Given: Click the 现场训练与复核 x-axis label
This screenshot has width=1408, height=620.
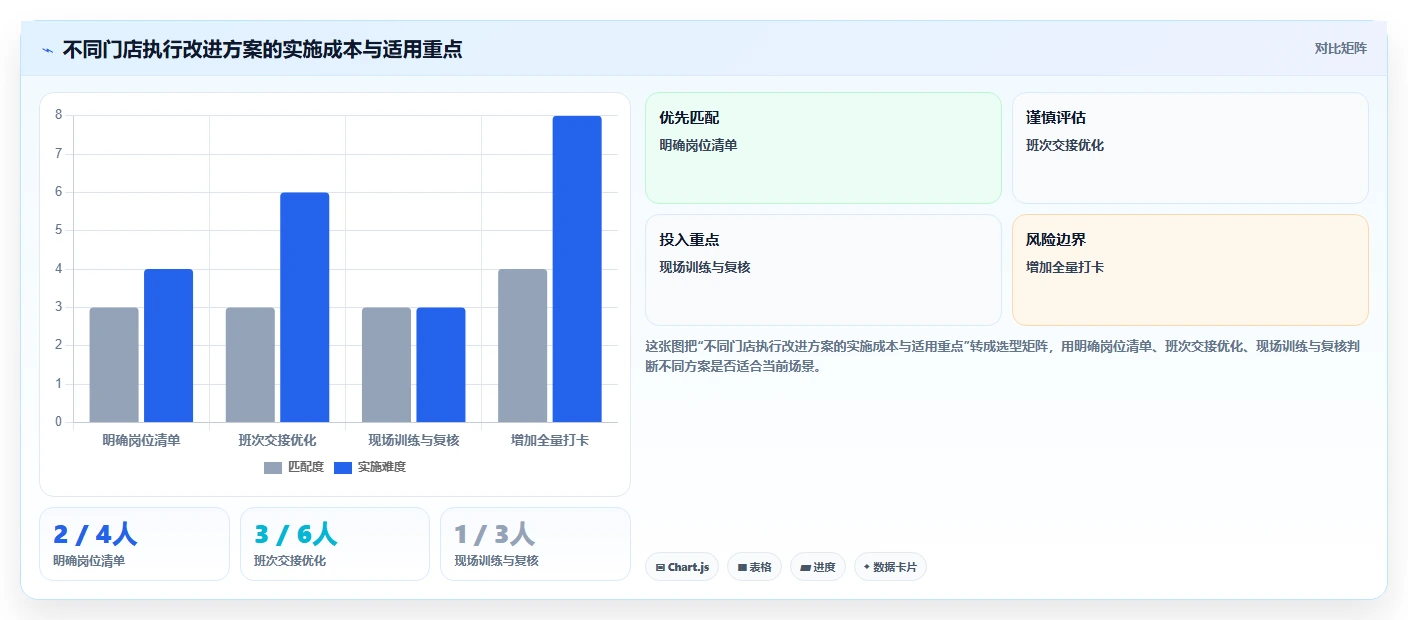Looking at the screenshot, I should pos(414,440).
